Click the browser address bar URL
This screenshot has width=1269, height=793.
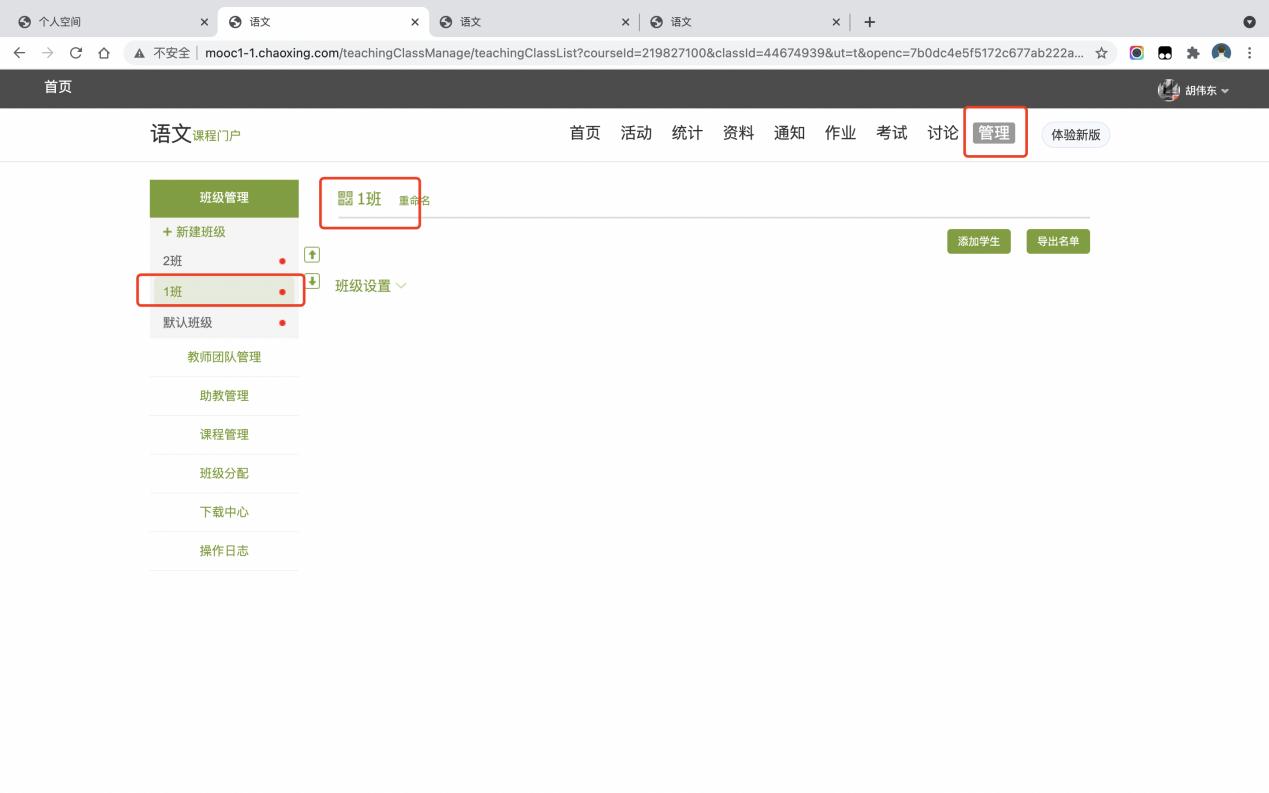pos(644,53)
